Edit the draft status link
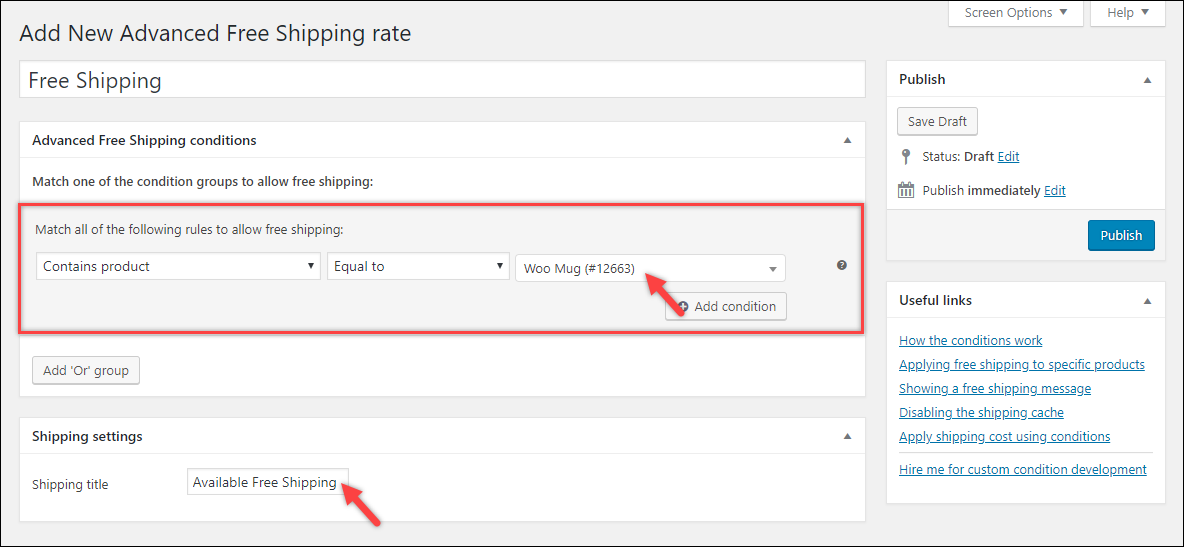1184x547 pixels. [x=1008, y=157]
